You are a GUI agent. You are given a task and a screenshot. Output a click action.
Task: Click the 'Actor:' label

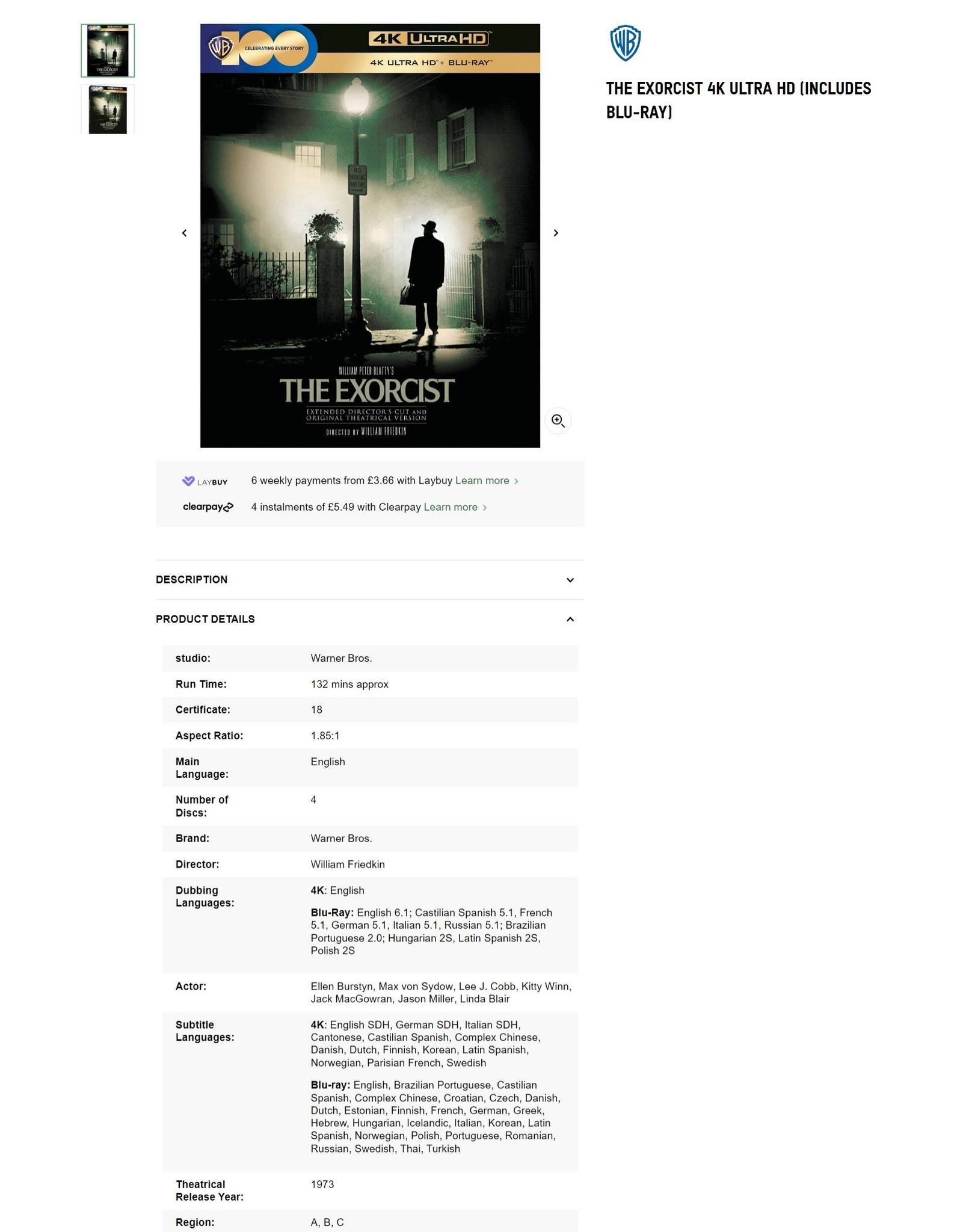pos(191,987)
